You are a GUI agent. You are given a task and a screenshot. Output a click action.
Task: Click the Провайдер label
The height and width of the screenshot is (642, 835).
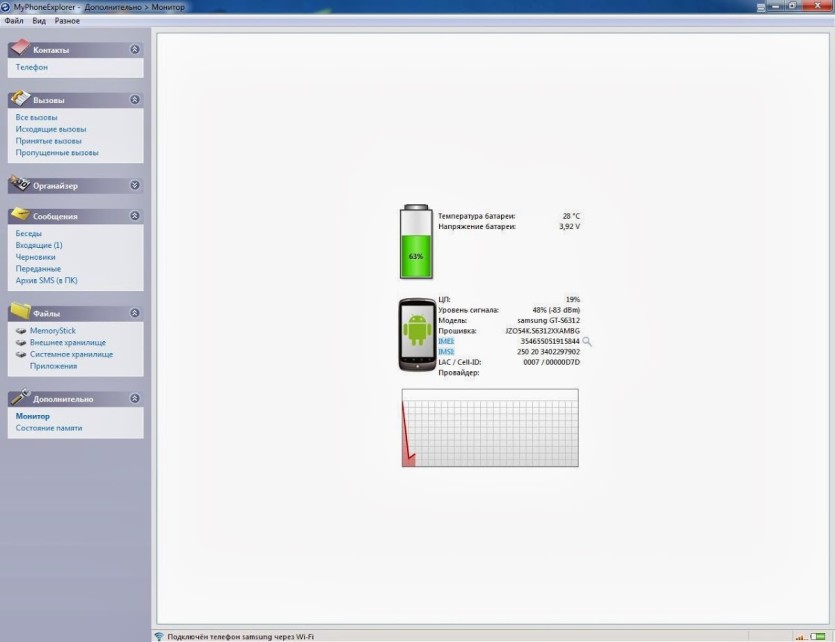459,373
